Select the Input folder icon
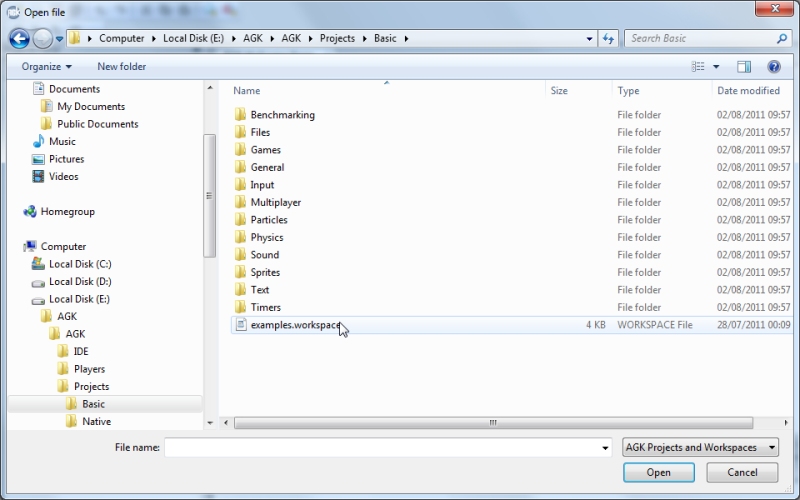This screenshot has height=500, width=800. 240,185
